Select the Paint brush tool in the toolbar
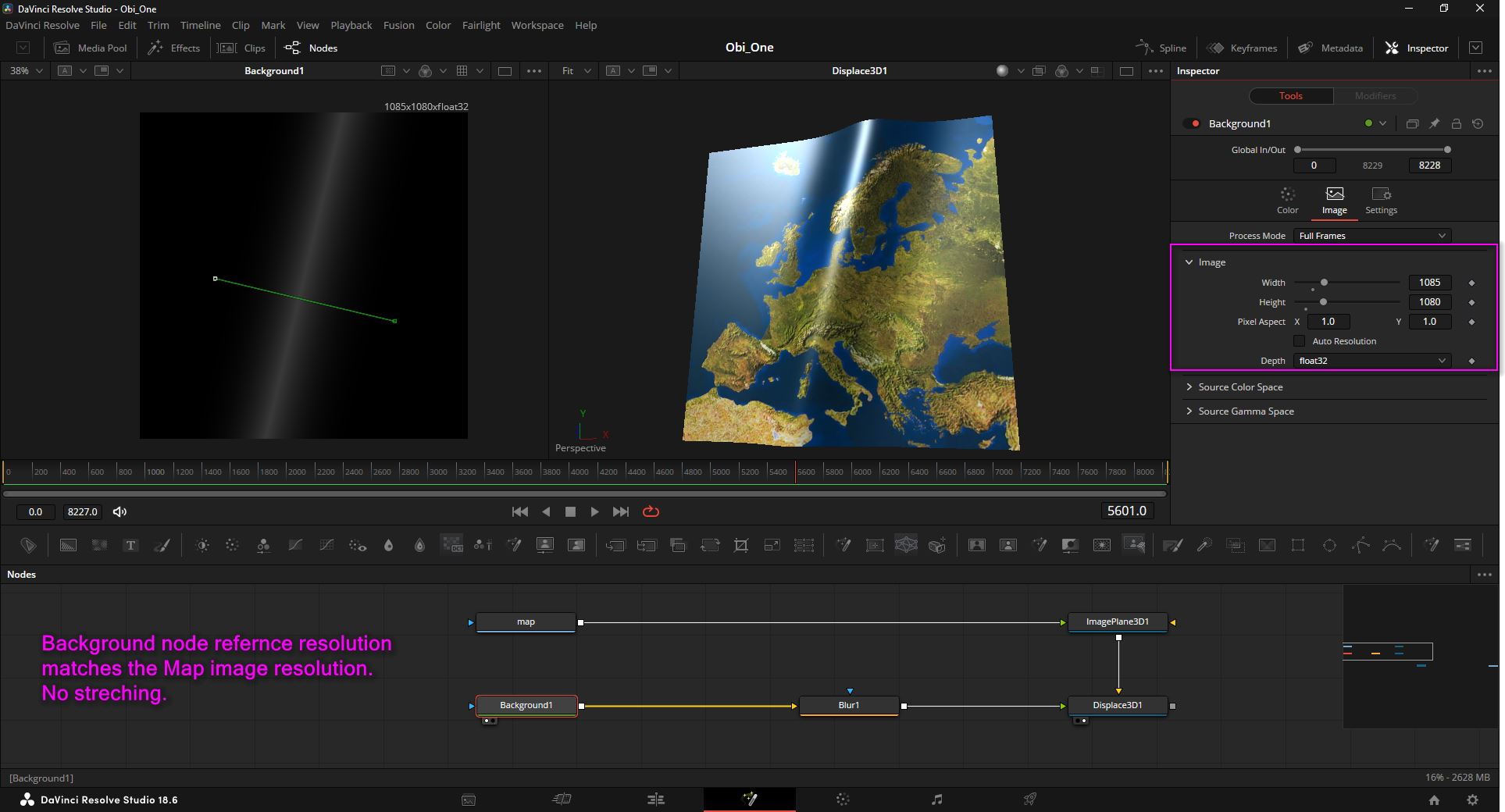Viewport: 1505px width, 812px height. (x=162, y=545)
